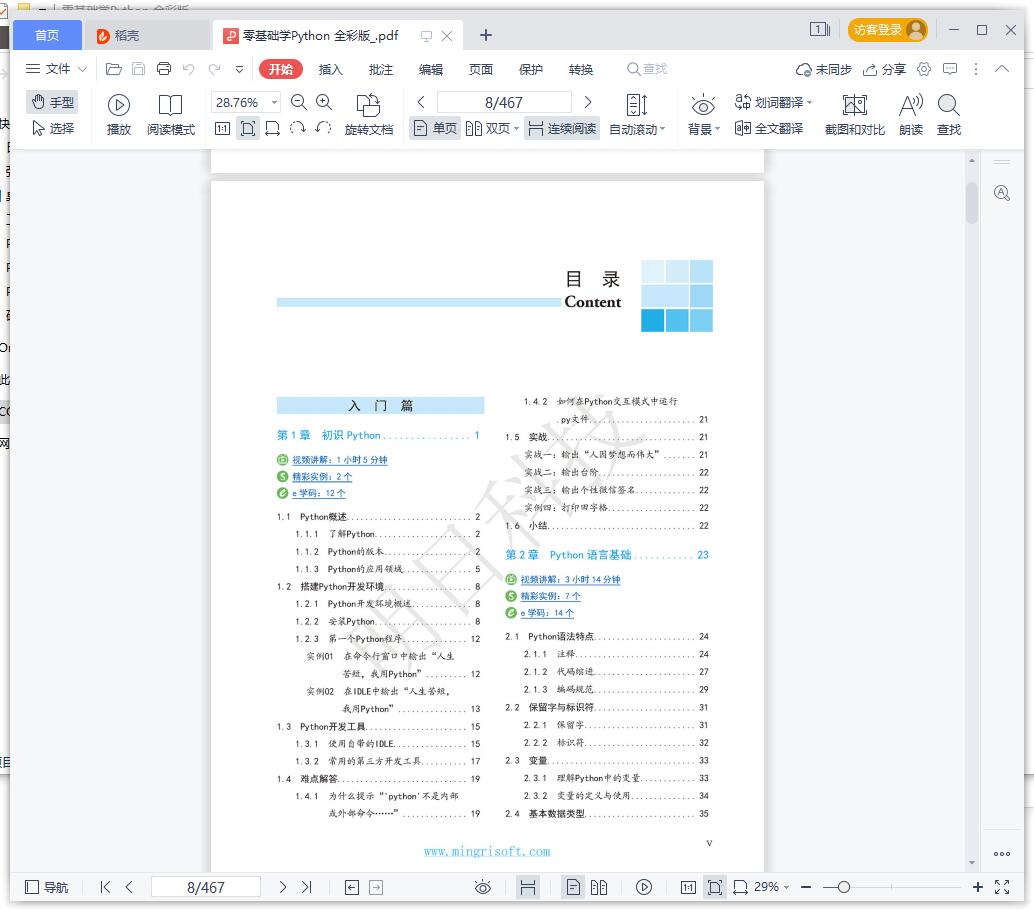
Task: Click the zoom slider handle in status bar
Action: [843, 887]
